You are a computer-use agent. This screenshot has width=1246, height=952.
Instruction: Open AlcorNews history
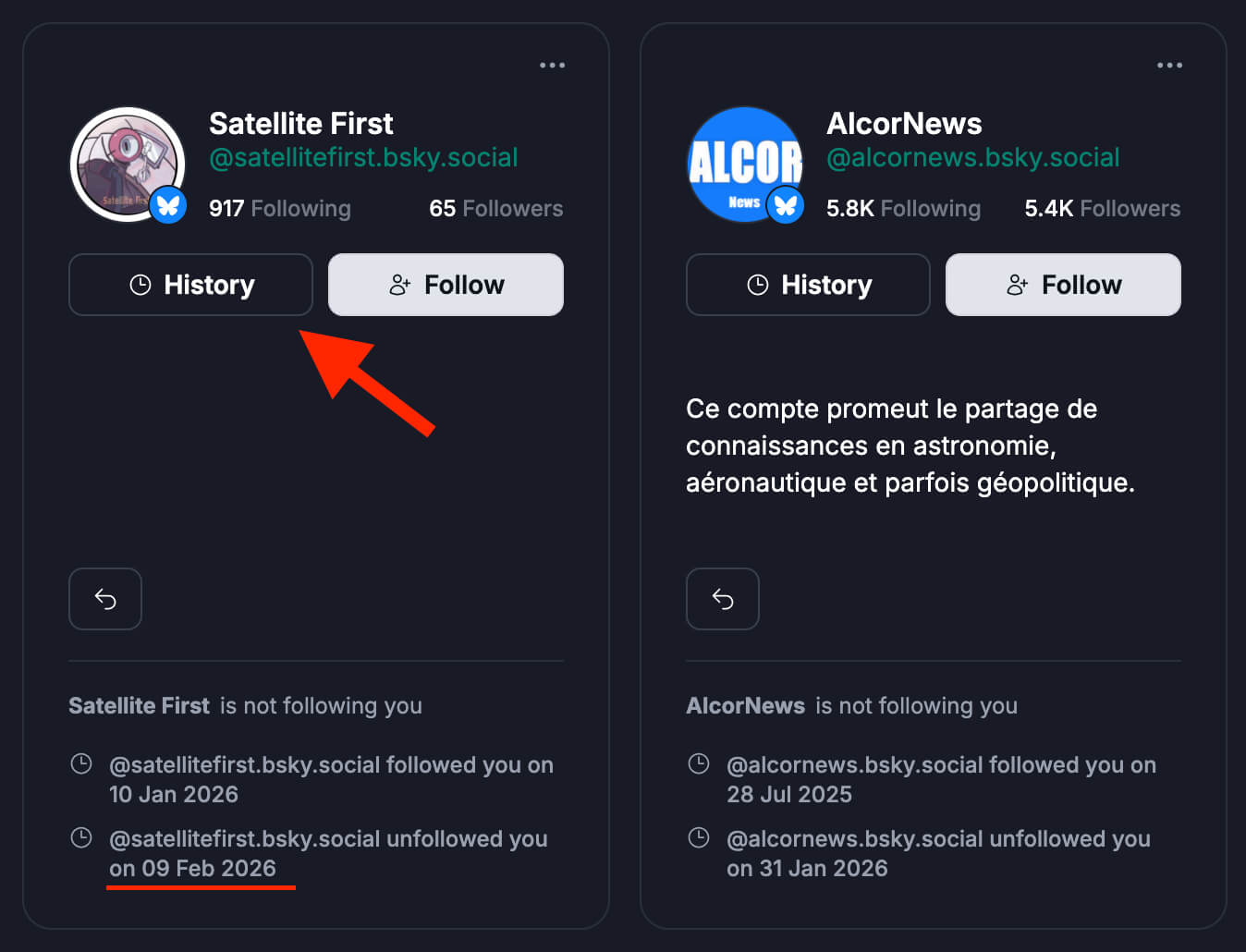click(808, 285)
